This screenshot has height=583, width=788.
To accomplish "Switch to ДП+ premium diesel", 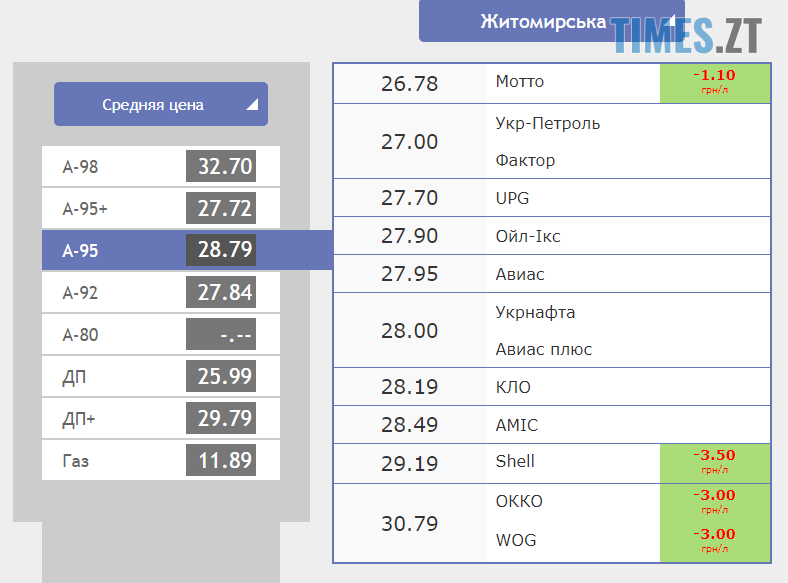I will pyautogui.click(x=160, y=419).
